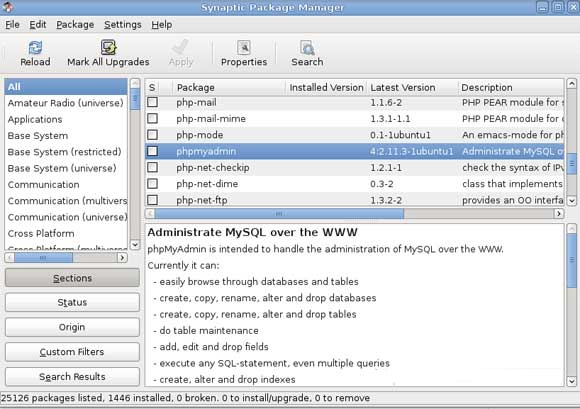
Task: Click the Description column header
Action: pyautogui.click(x=511, y=87)
